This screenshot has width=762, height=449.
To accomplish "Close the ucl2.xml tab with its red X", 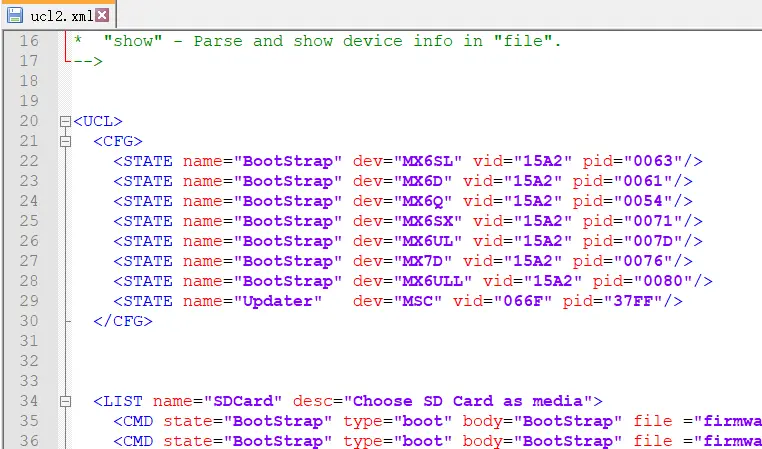I will (102, 15).
